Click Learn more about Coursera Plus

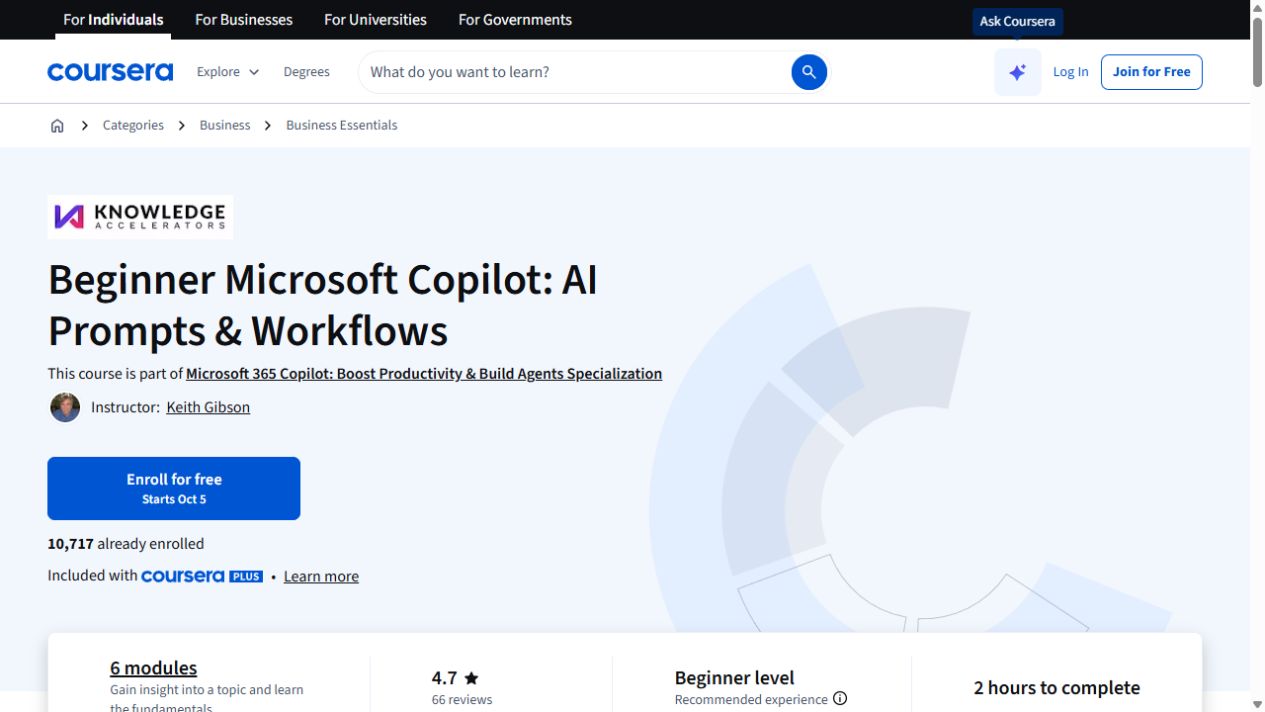coord(321,576)
